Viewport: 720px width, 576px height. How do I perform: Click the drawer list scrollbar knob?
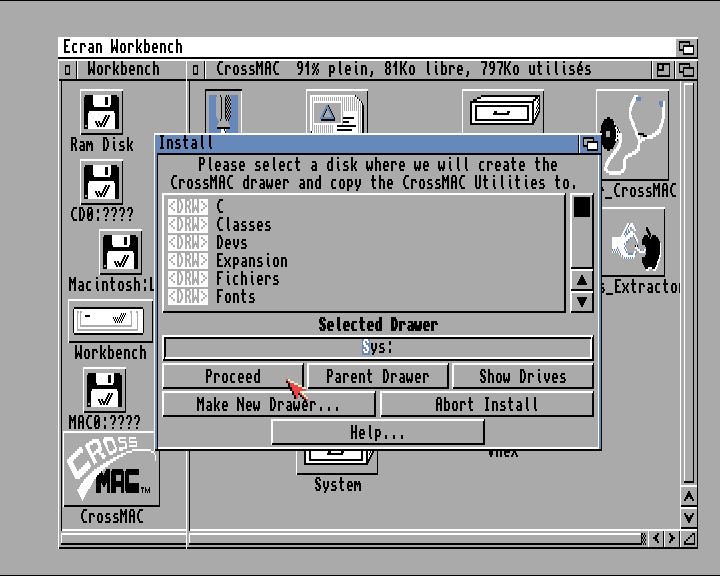[x=581, y=208]
